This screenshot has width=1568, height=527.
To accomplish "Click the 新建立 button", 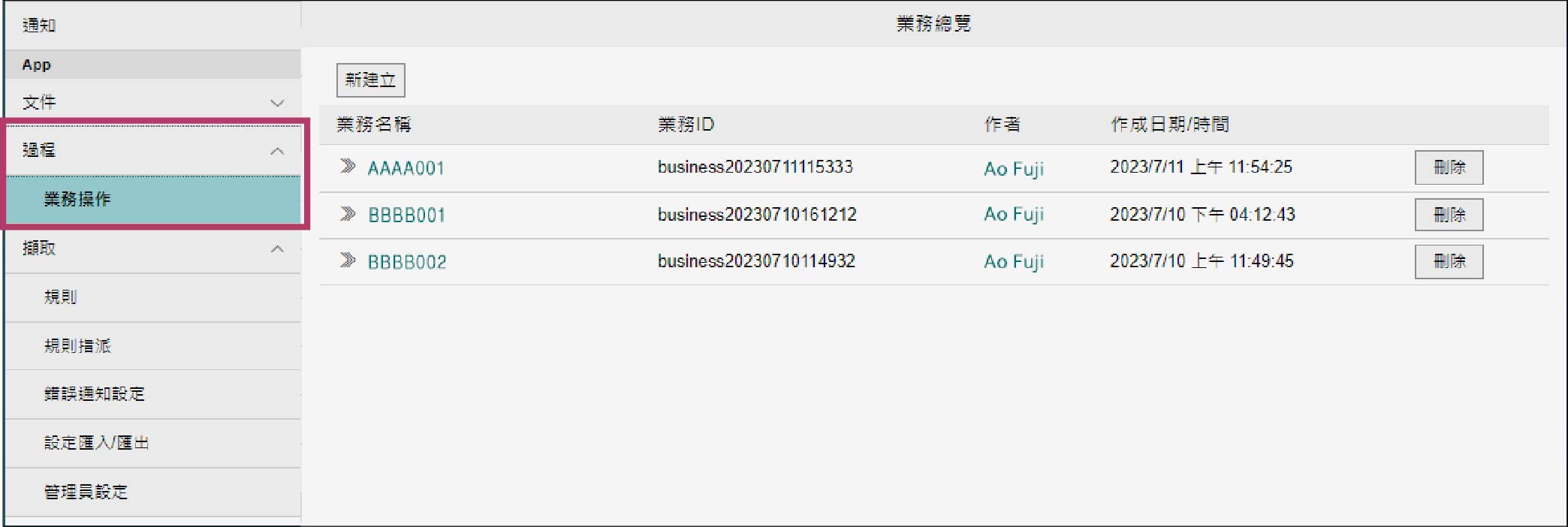I will point(370,80).
